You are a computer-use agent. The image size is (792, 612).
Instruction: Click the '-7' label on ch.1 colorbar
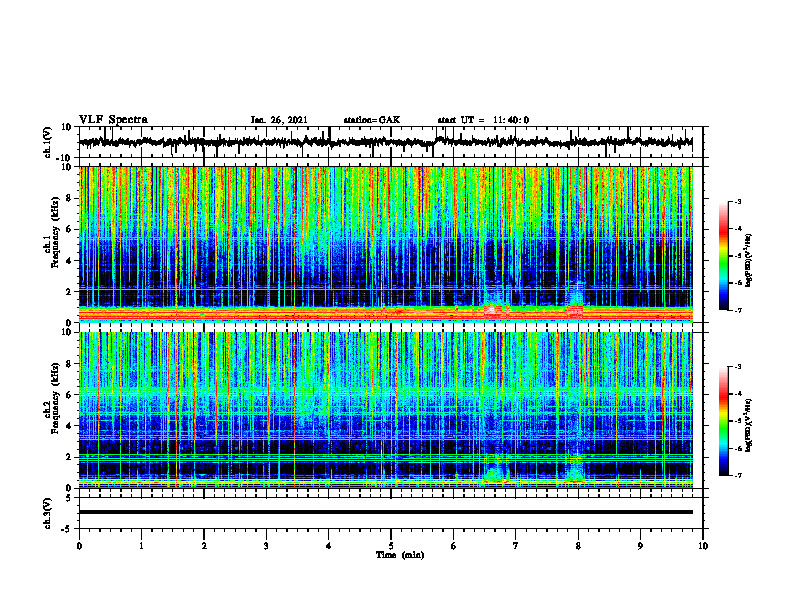pyautogui.click(x=737, y=310)
